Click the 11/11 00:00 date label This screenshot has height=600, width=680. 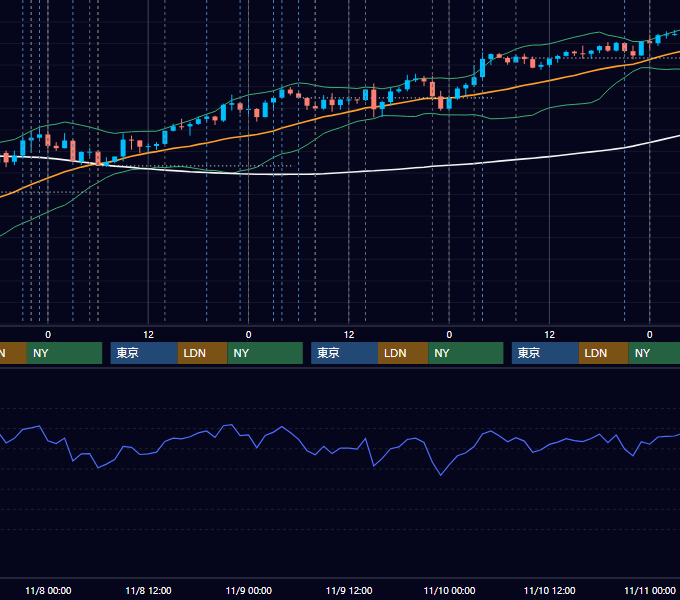pos(650,590)
